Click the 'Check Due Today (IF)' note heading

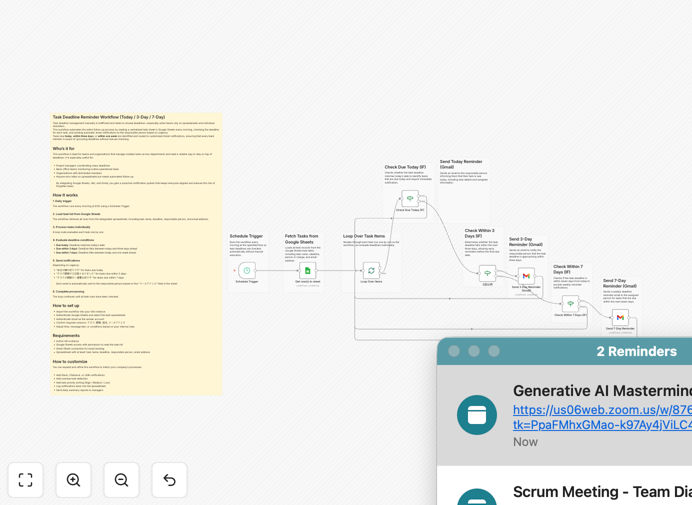[405, 167]
